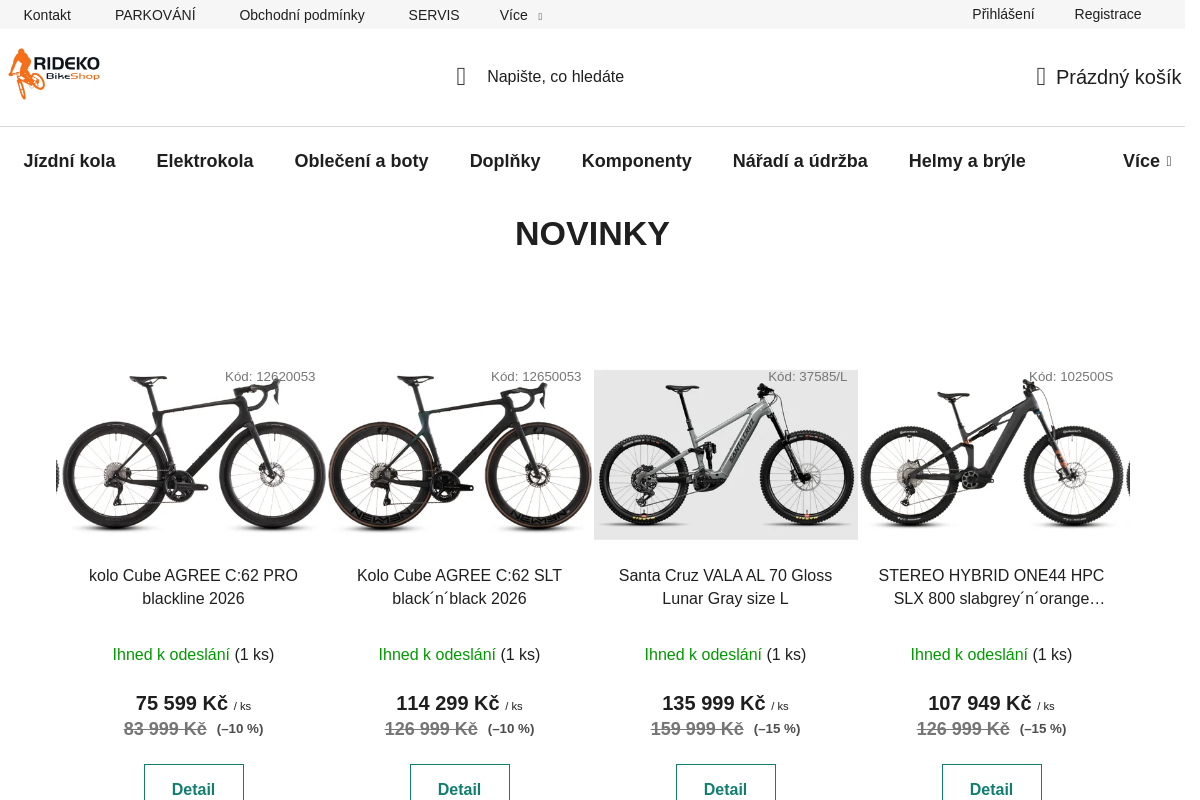Open the Helmy a brýle menu

(x=967, y=161)
